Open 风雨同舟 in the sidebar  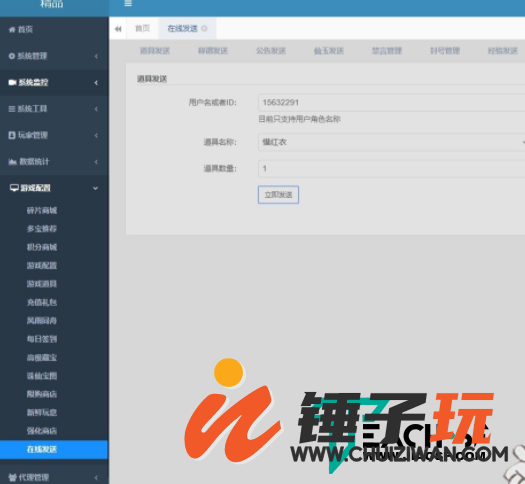point(42,321)
